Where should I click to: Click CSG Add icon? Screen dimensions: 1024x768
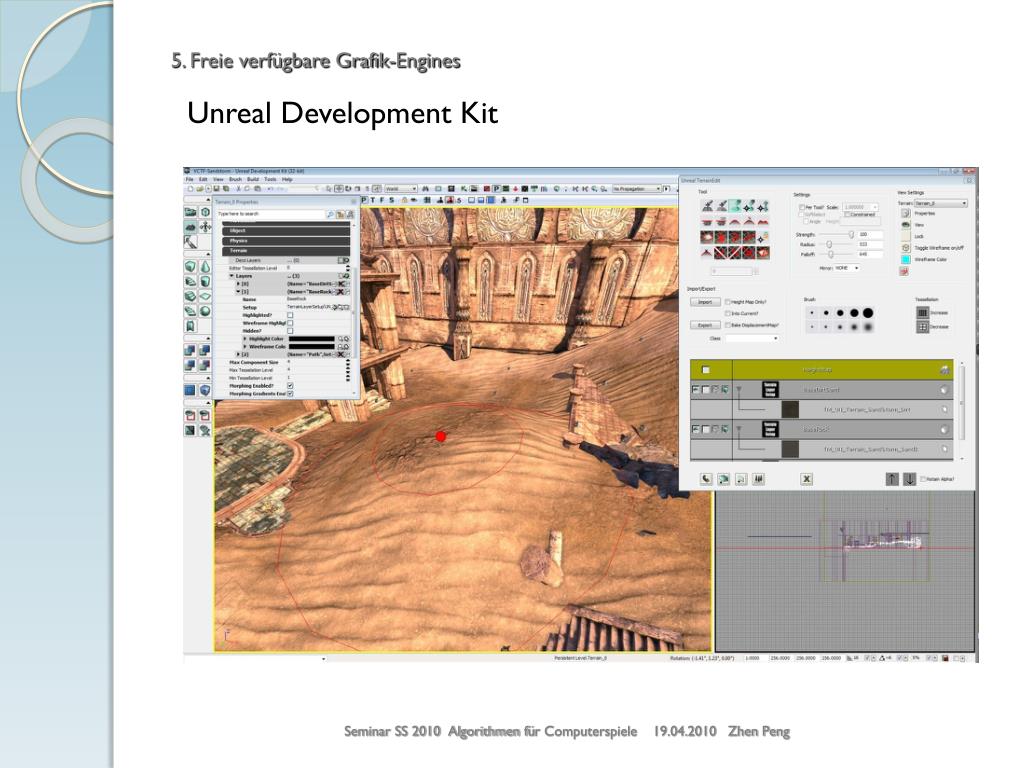[x=190, y=351]
